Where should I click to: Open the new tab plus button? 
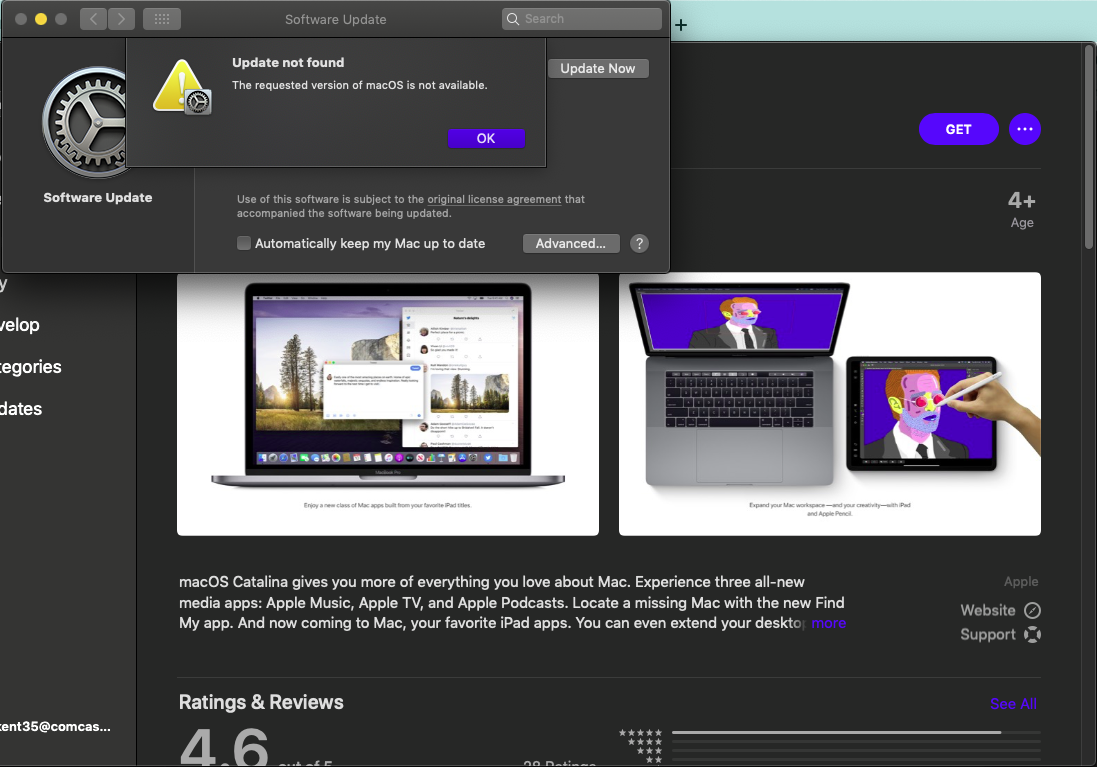coord(681,25)
